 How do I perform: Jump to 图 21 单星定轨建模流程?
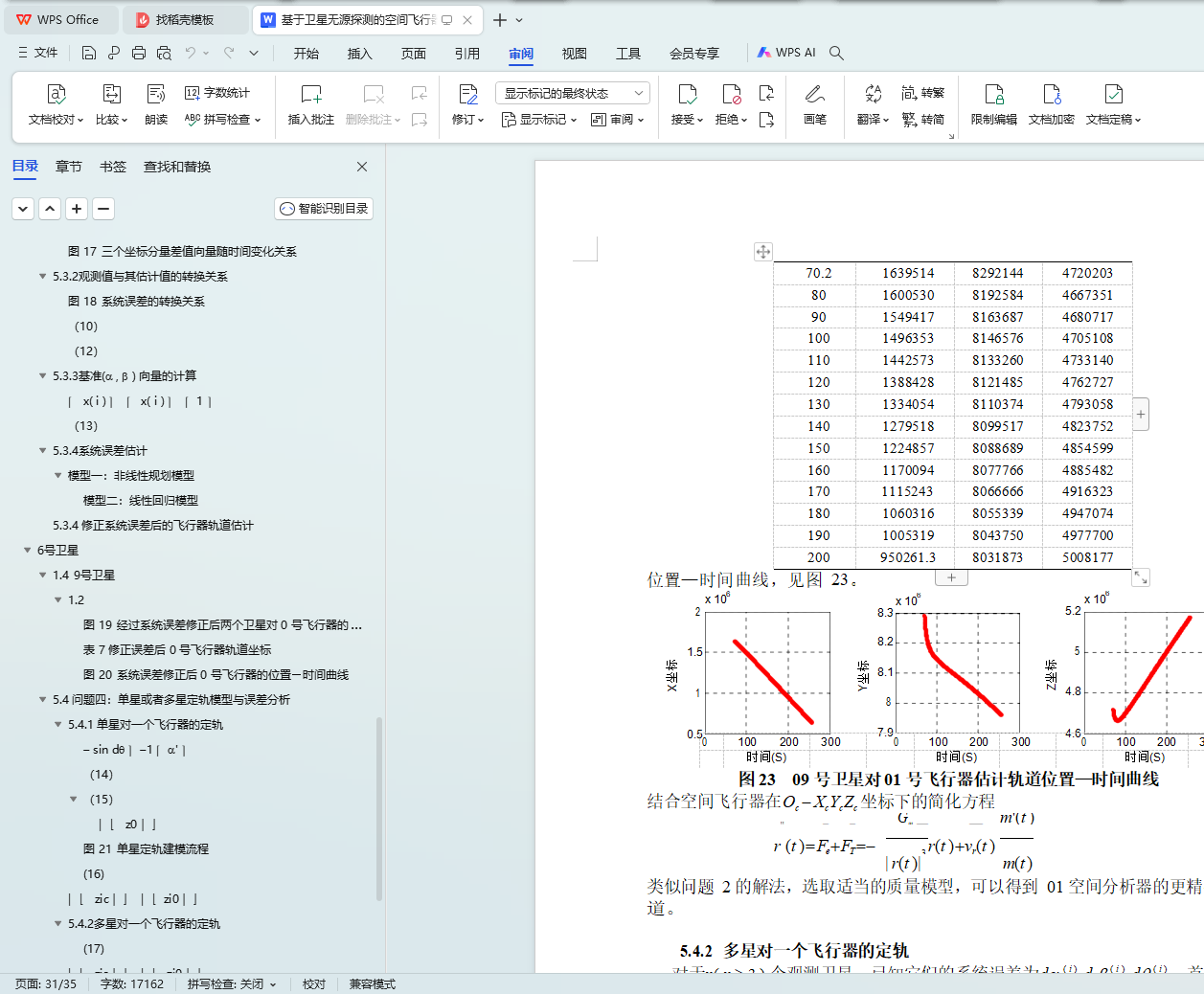(146, 848)
